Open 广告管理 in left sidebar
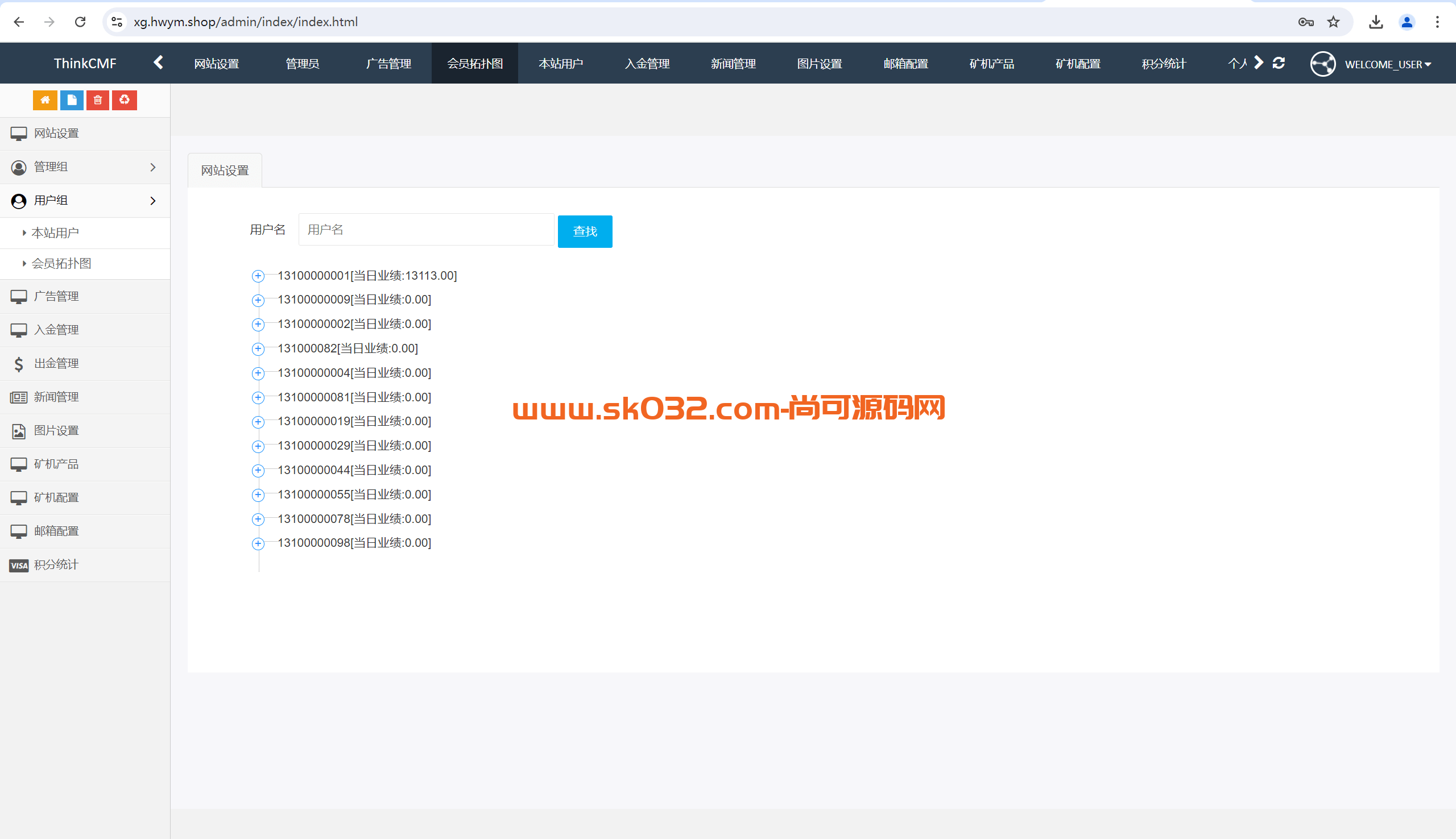Viewport: 1456px width, 839px height. [x=85, y=297]
